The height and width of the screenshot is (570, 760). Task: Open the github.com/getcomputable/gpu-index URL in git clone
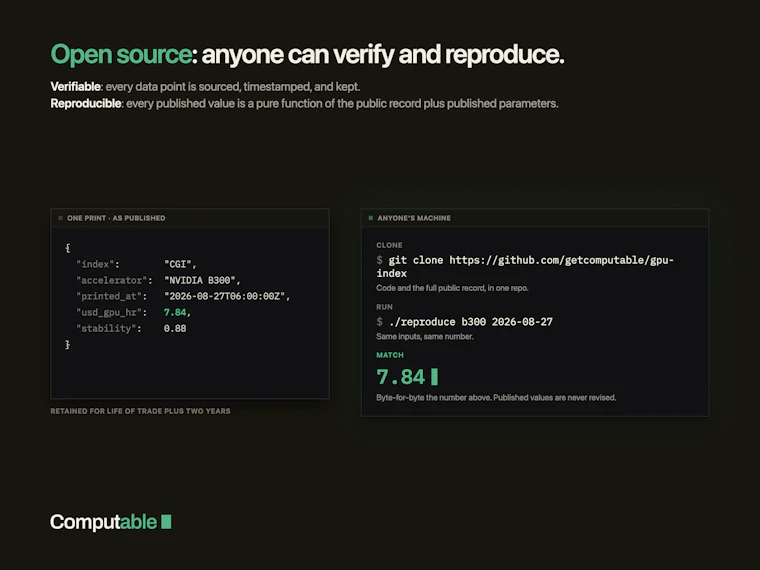click(525, 267)
